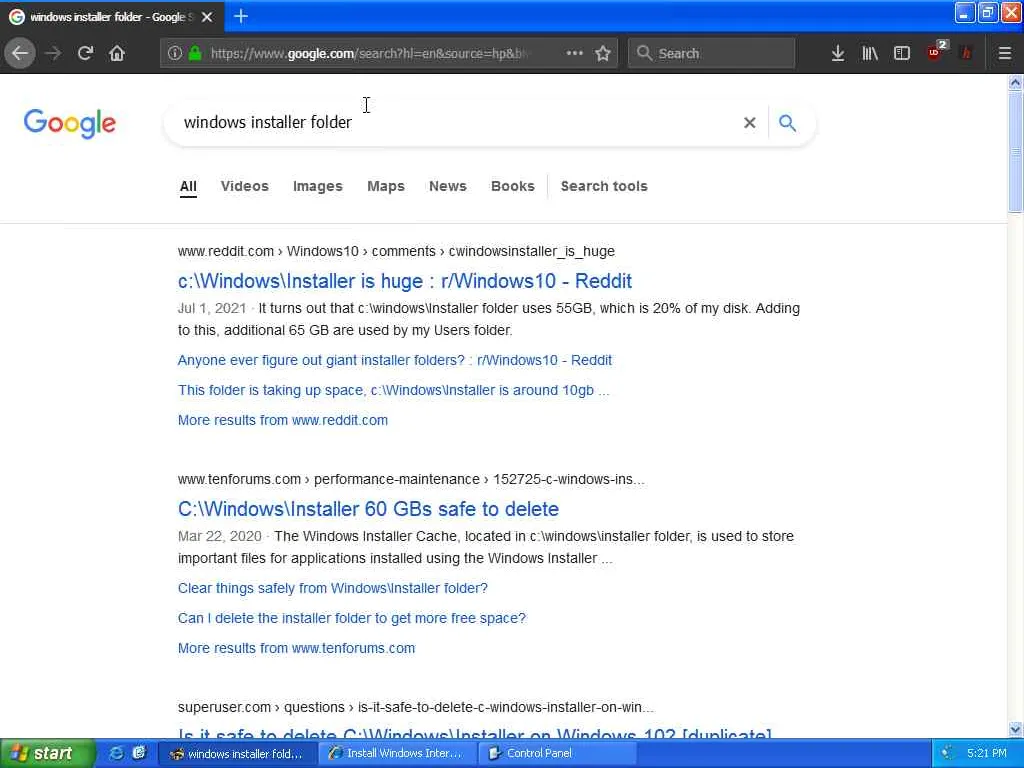Open 'Anyone ever figure out giant installer folders' link

(x=395, y=360)
